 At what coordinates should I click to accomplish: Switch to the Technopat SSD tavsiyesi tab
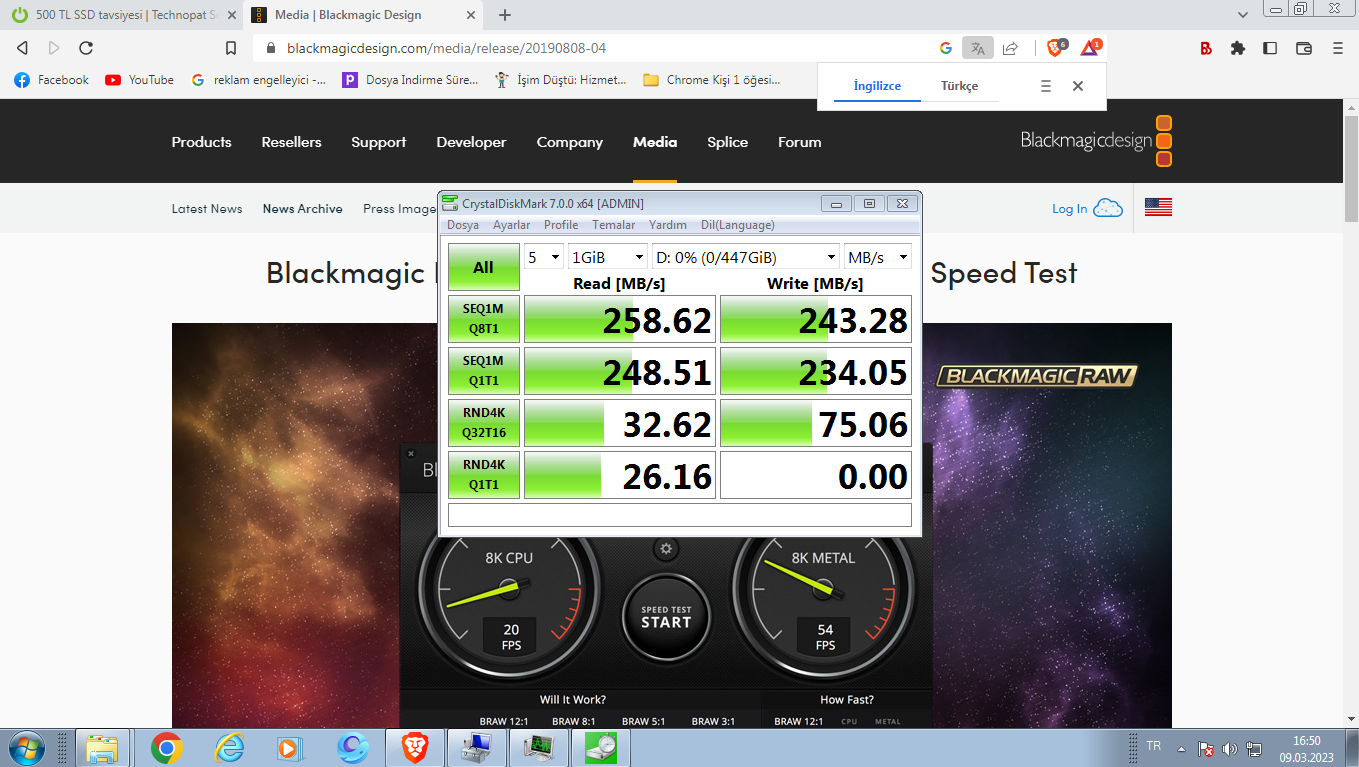coord(120,15)
